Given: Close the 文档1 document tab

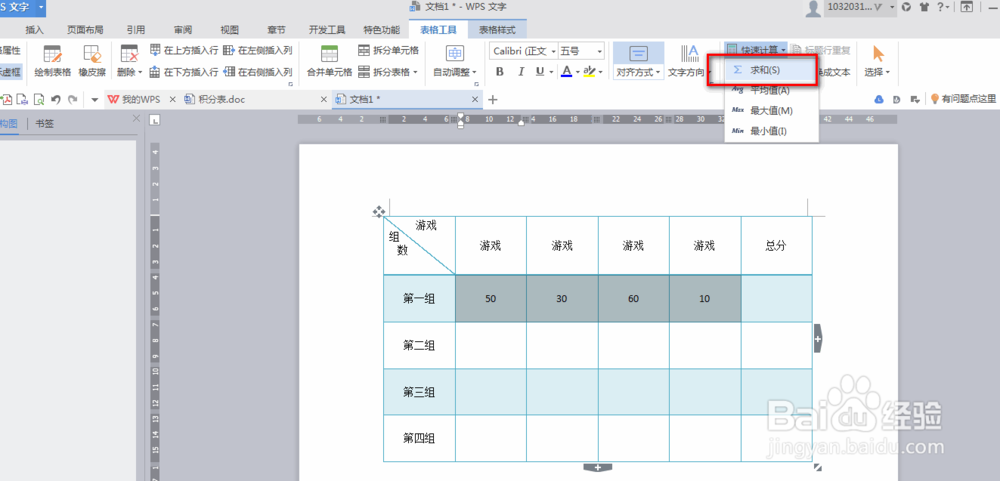Looking at the screenshot, I should point(474,100).
